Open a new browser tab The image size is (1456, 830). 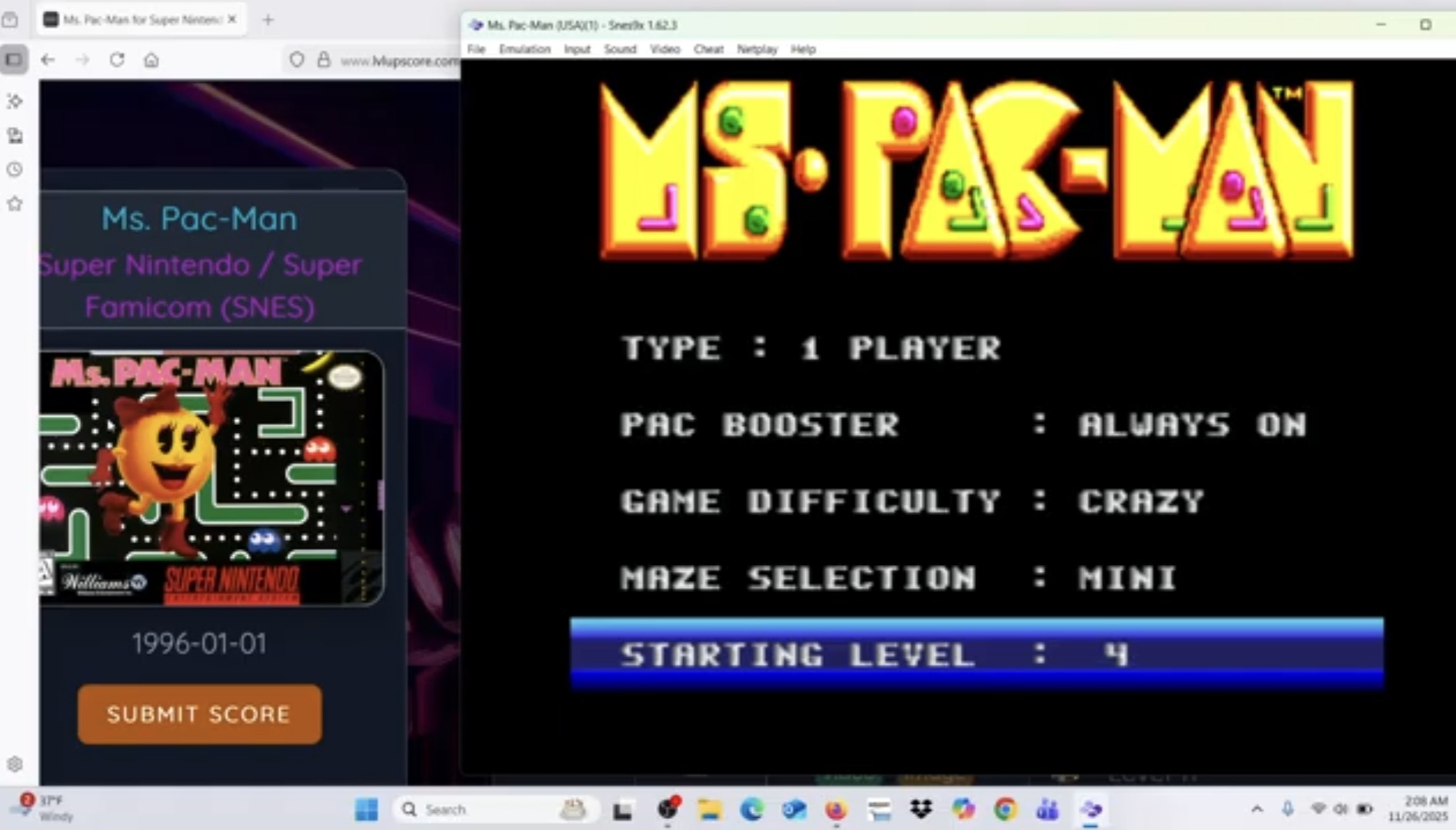(x=268, y=20)
